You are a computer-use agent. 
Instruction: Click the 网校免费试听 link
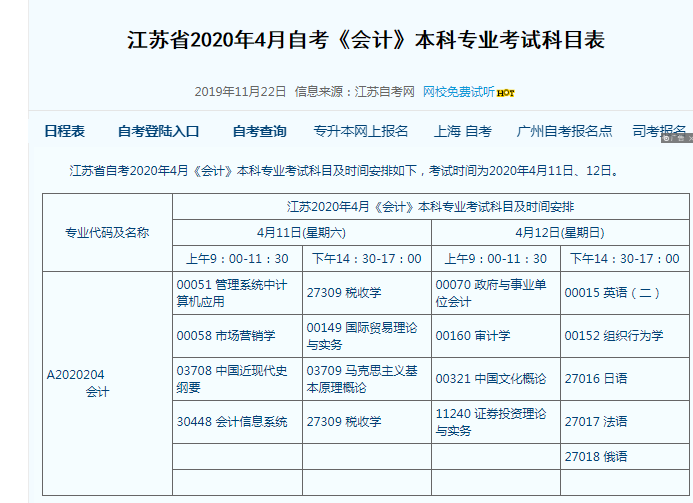pyautogui.click(x=458, y=91)
